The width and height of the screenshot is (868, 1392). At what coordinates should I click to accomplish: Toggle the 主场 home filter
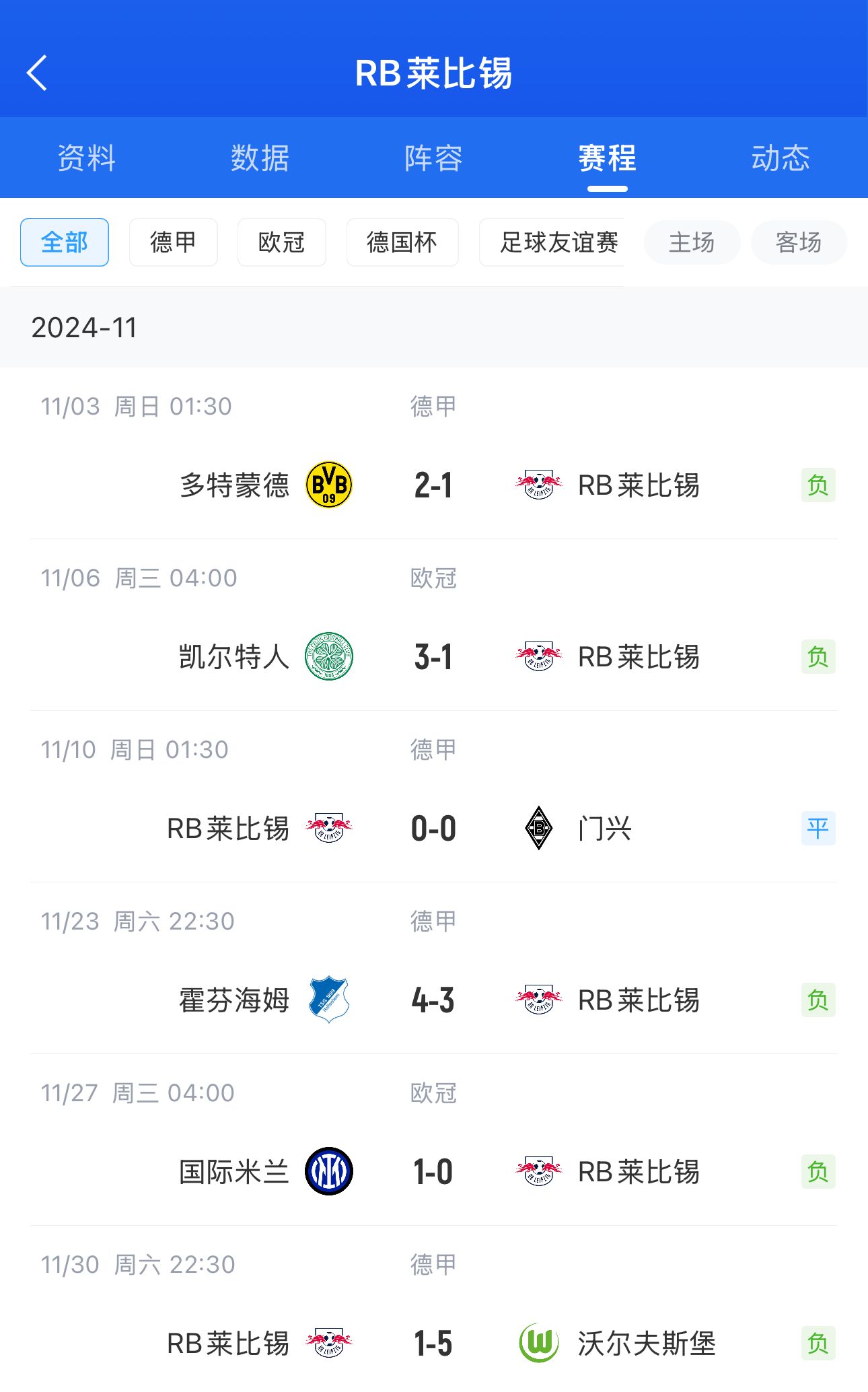tap(692, 242)
